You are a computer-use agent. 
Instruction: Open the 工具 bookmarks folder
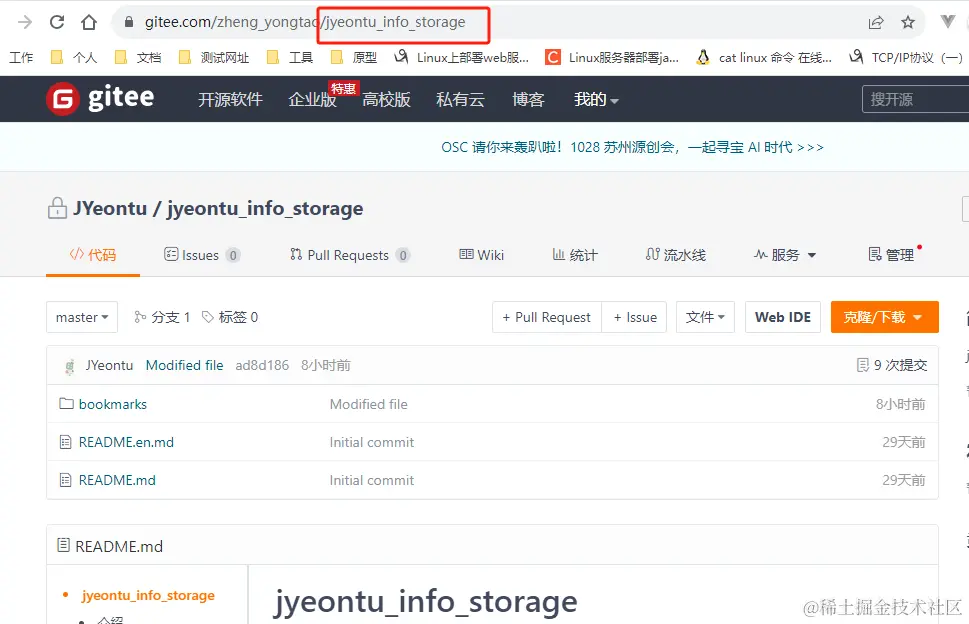pos(290,57)
